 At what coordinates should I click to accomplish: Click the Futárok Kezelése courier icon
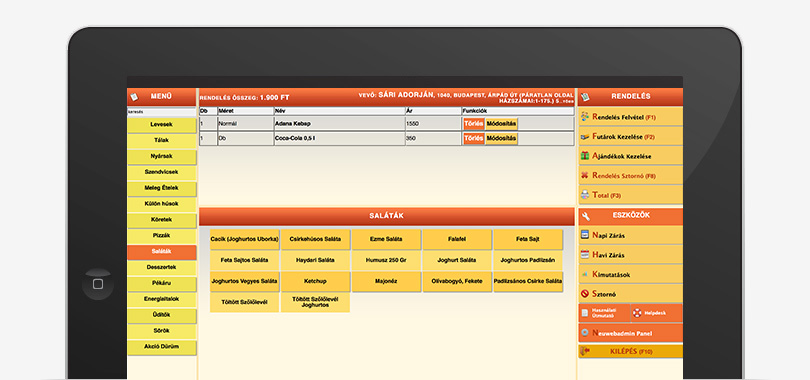[585, 137]
